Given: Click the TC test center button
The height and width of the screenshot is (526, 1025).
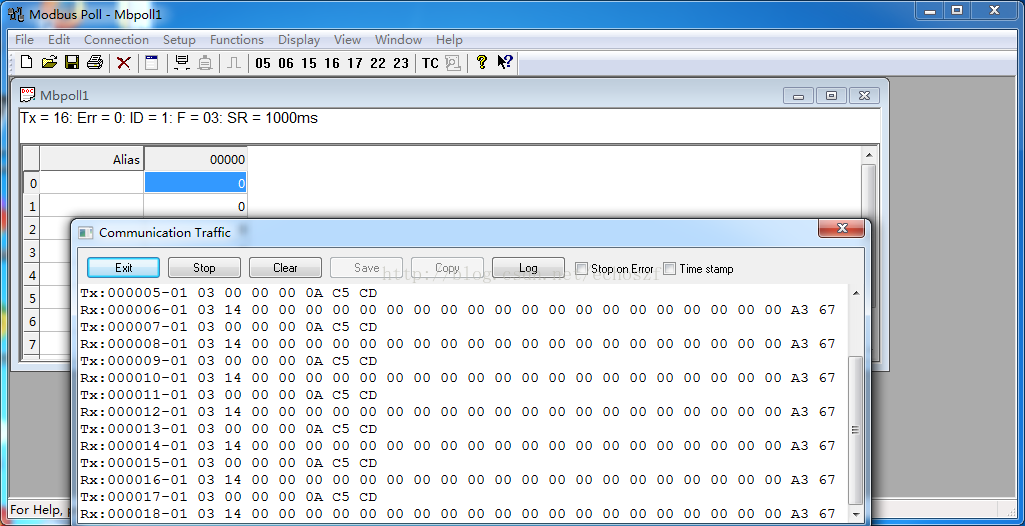Looking at the screenshot, I should click(x=430, y=63).
